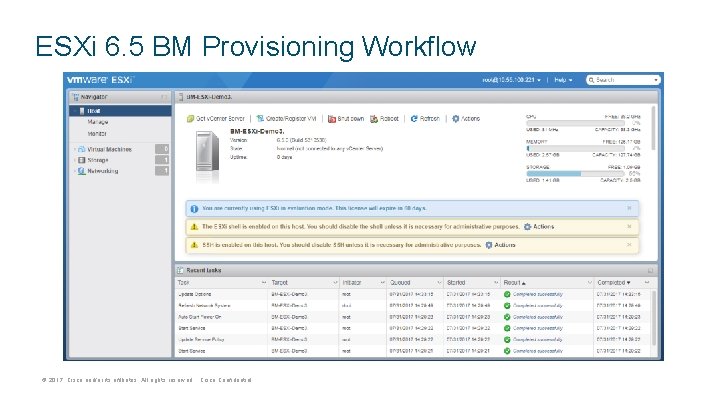Expand the Storage tree node

coord(74,160)
